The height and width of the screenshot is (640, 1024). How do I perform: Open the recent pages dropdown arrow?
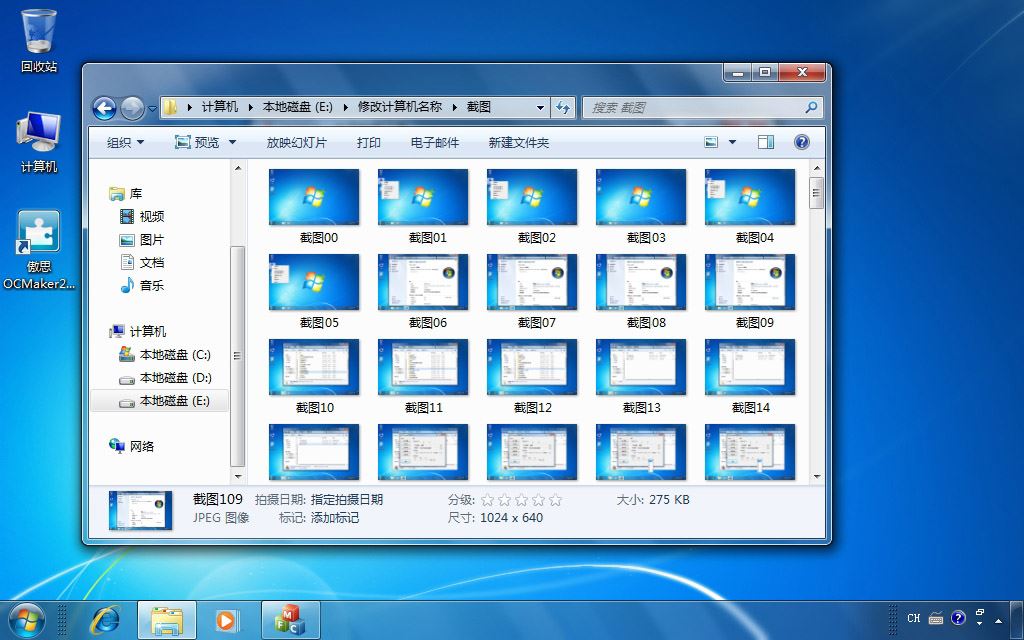[152, 108]
